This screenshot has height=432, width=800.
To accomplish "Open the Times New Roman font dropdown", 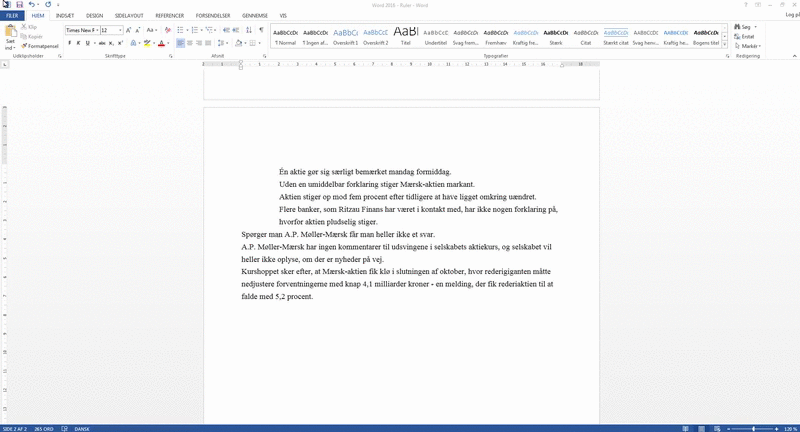I will (x=95, y=30).
